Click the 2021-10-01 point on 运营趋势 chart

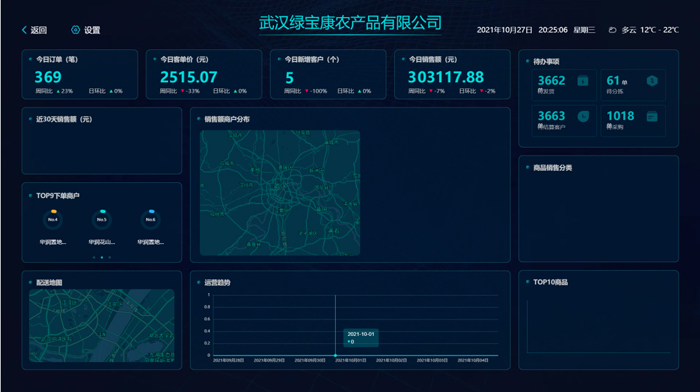coord(335,355)
